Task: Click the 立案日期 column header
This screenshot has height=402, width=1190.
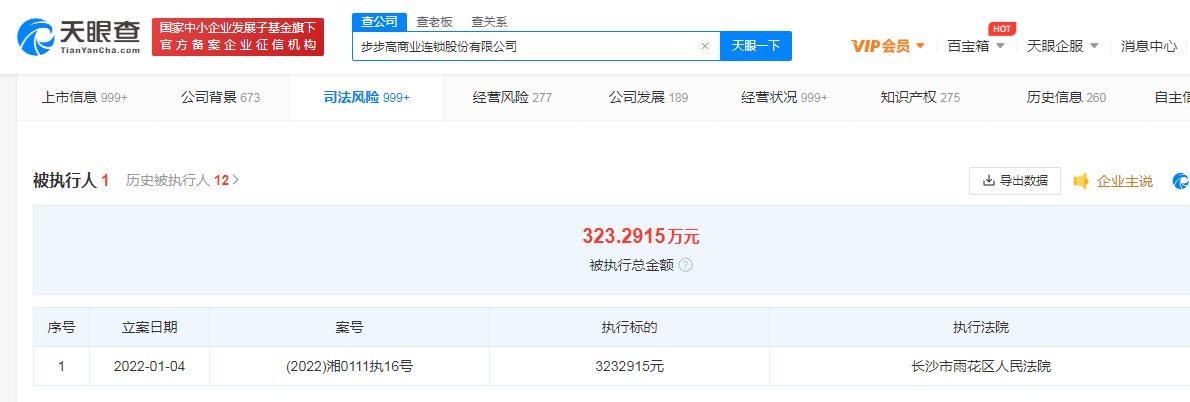Action: tap(150, 328)
